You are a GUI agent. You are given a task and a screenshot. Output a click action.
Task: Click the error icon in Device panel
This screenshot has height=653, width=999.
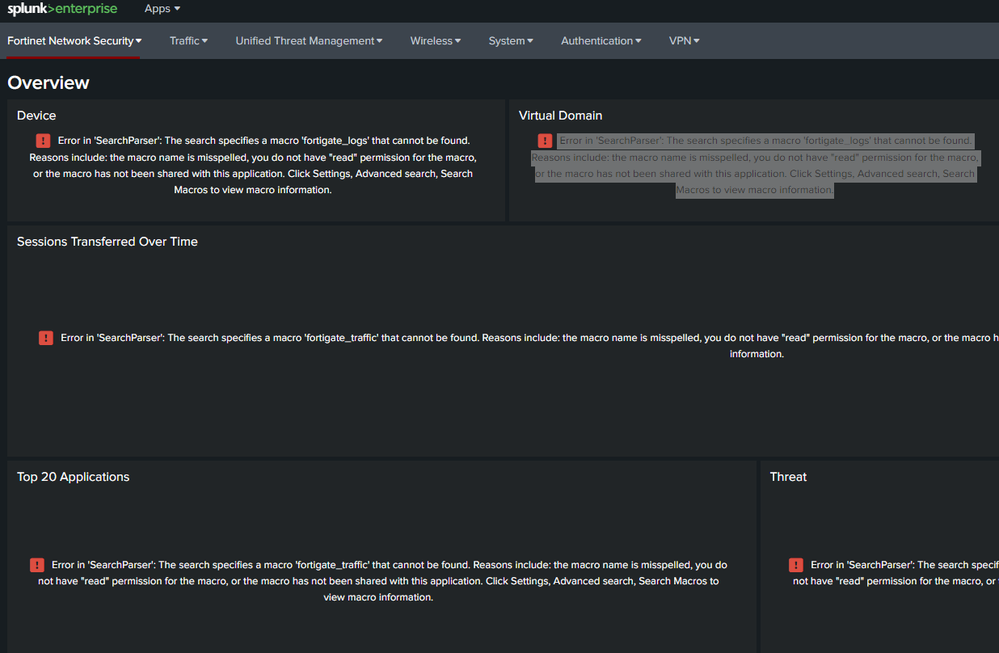[44, 141]
